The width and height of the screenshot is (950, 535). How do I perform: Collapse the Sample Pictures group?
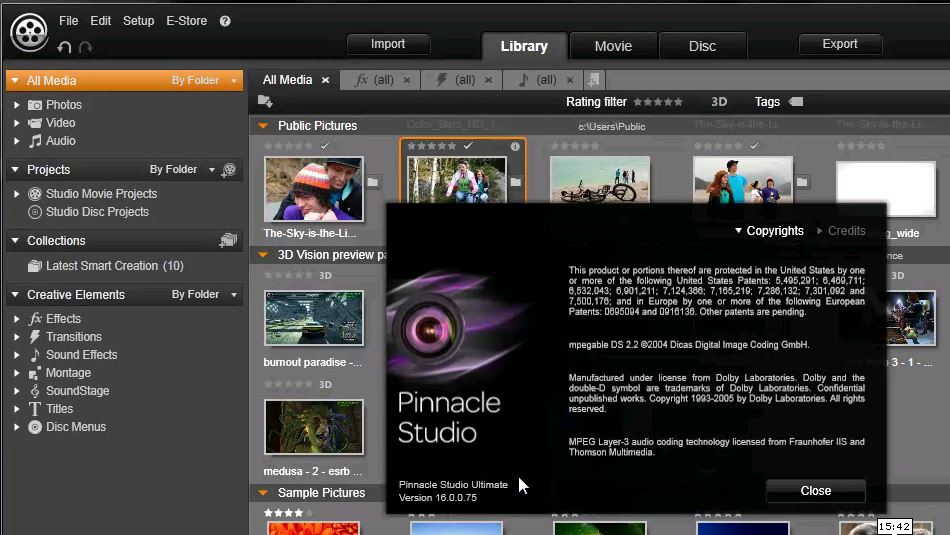[263, 493]
